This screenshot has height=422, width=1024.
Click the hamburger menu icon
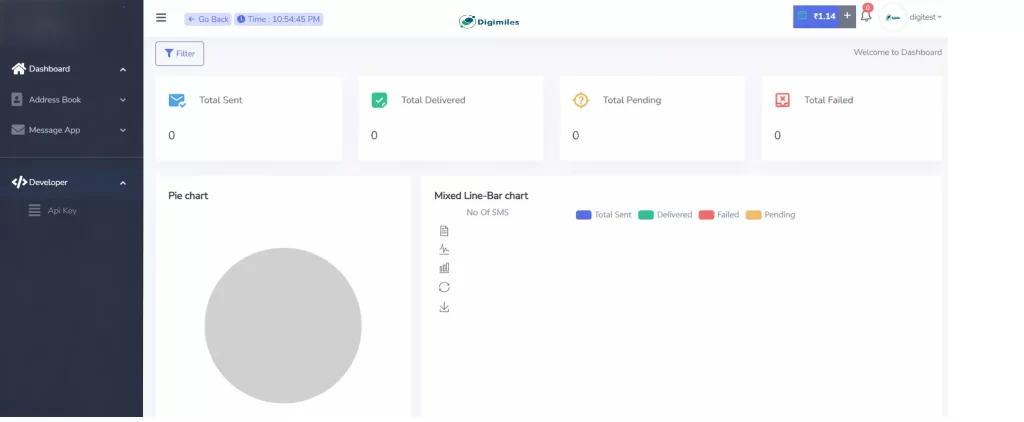161,17
